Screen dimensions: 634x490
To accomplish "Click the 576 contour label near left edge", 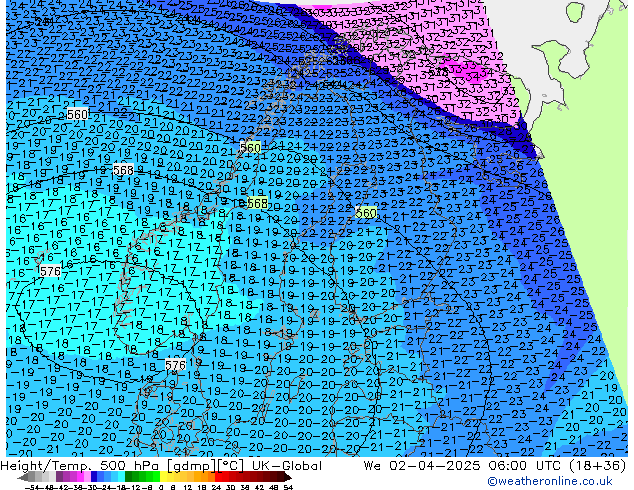I will [x=49, y=271].
